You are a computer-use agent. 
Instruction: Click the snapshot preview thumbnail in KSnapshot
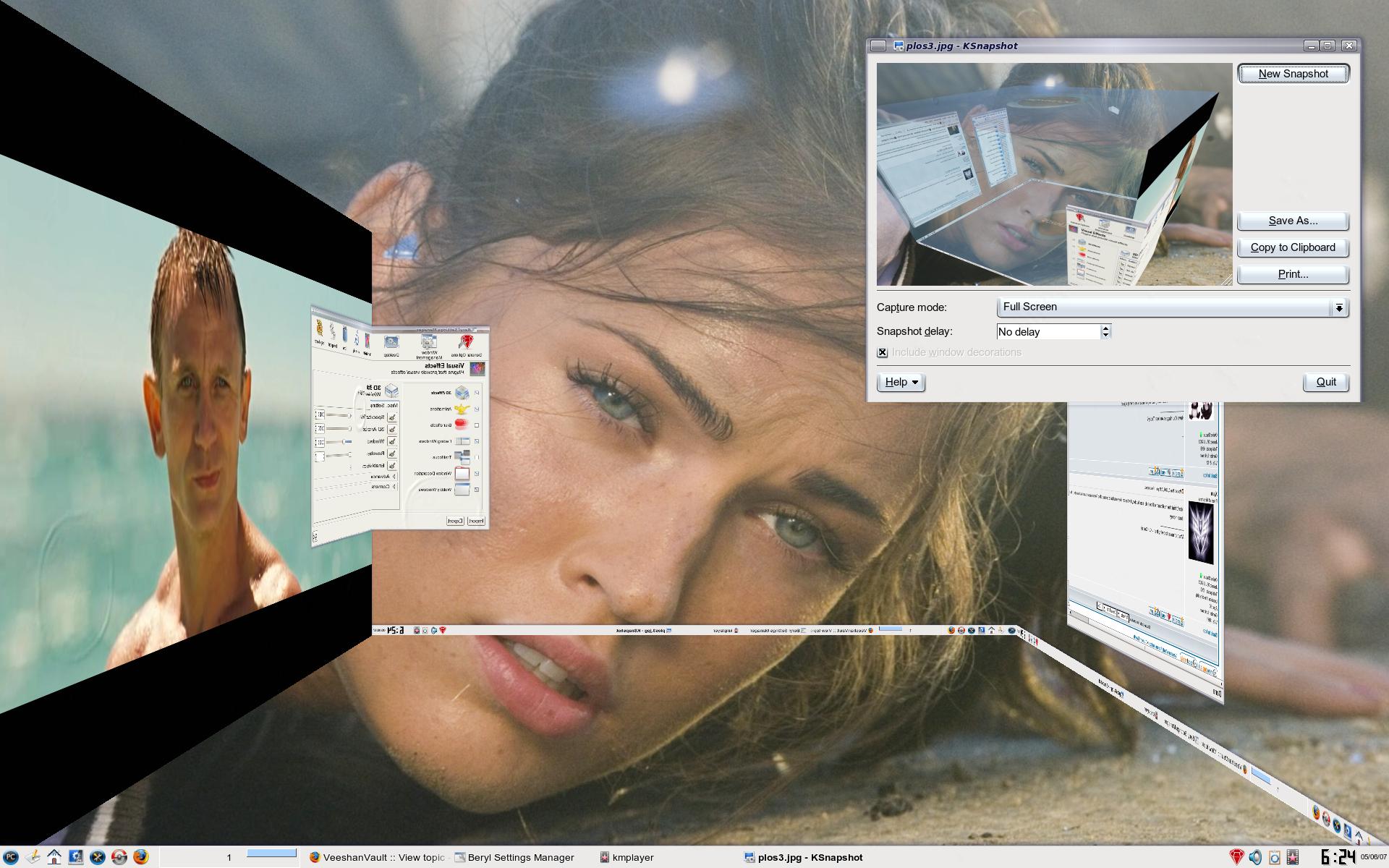pos(1054,174)
